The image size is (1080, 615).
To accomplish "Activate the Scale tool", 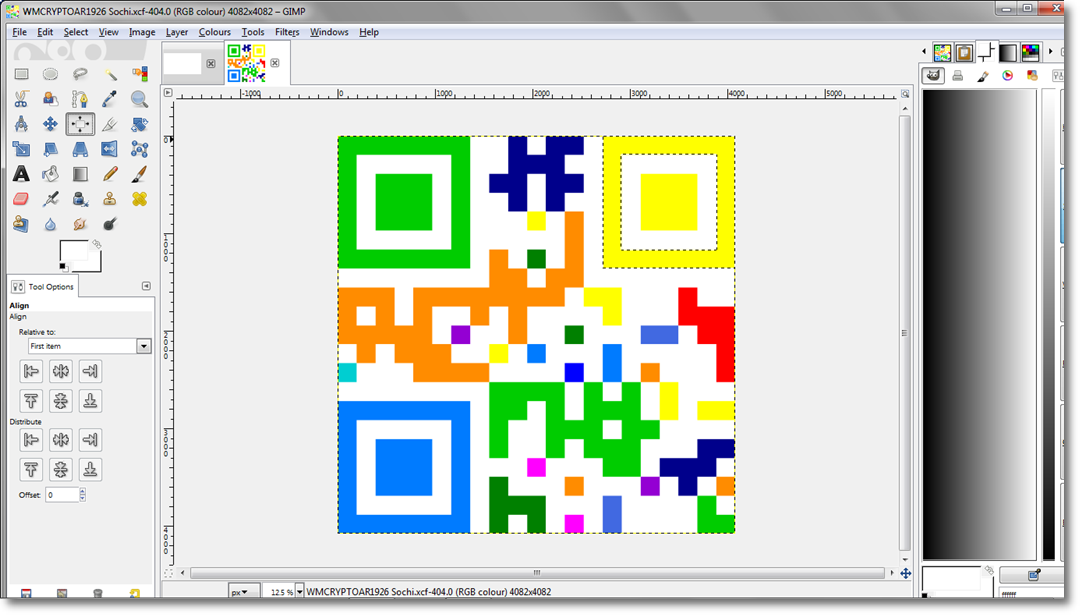I will tap(21, 149).
